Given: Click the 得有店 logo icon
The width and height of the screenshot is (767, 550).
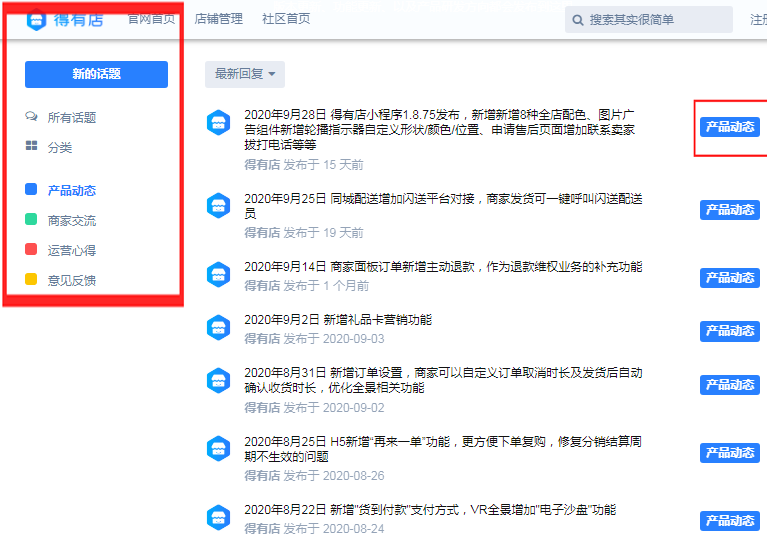Looking at the screenshot, I should [x=36, y=20].
